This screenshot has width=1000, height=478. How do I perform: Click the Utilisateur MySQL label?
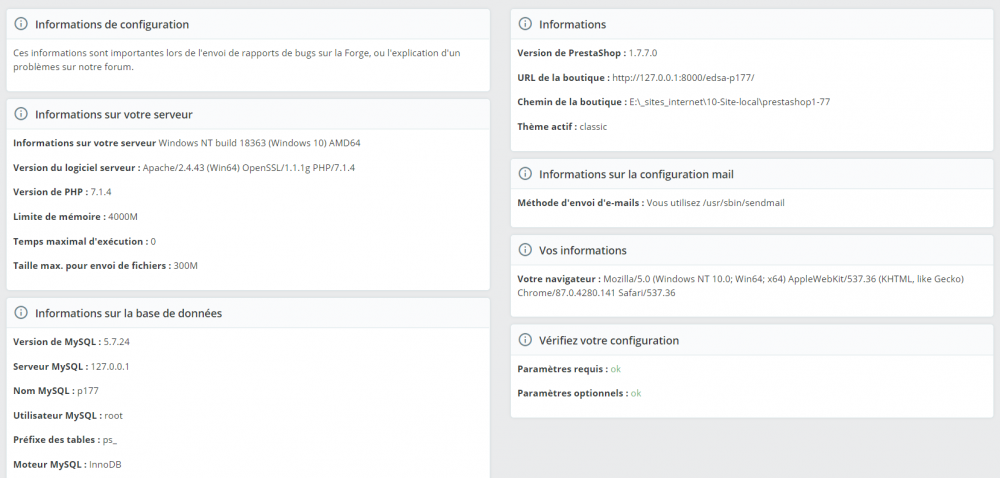[57, 416]
